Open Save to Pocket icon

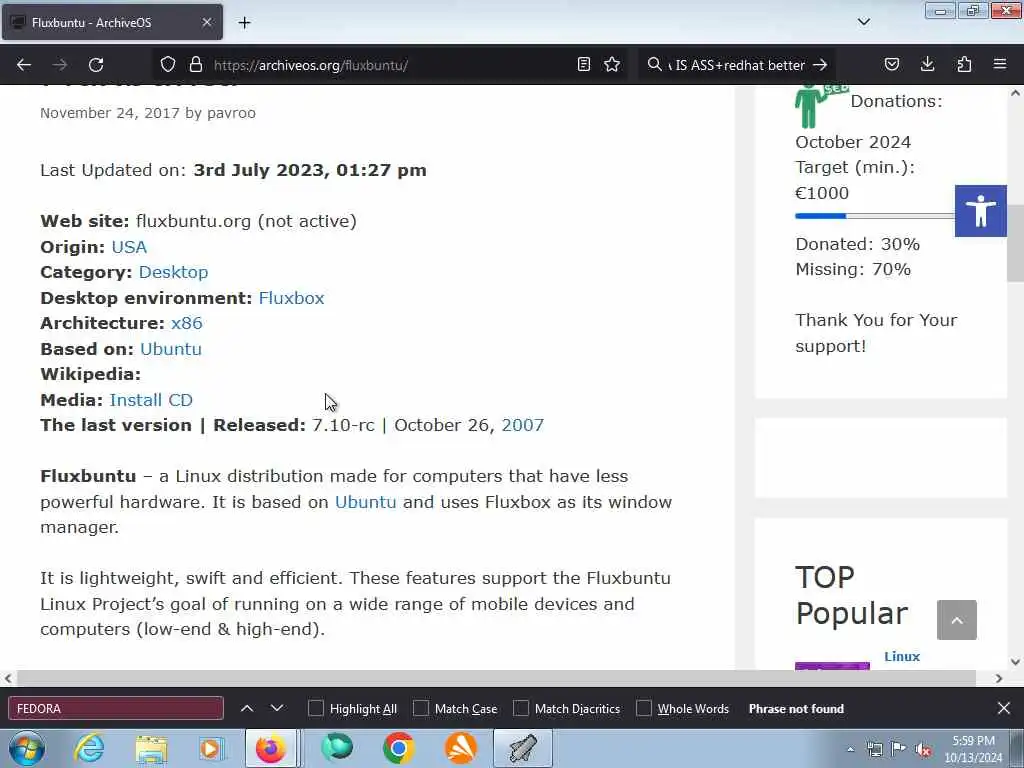pyautogui.click(x=891, y=64)
